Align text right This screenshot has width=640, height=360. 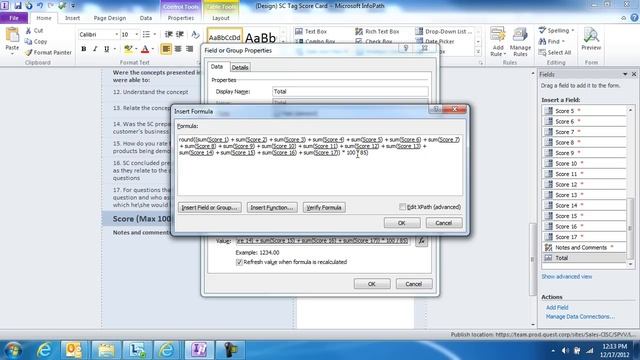click(x=189, y=49)
